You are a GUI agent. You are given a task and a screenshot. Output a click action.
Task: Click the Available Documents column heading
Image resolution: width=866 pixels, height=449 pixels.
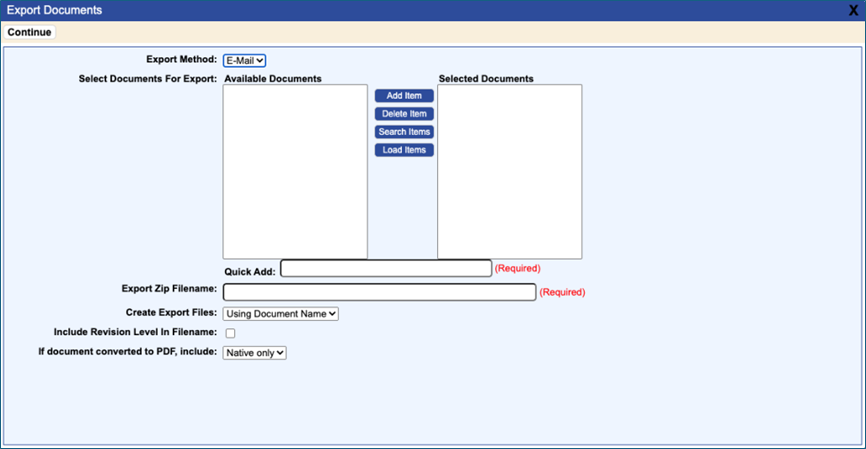tap(272, 79)
